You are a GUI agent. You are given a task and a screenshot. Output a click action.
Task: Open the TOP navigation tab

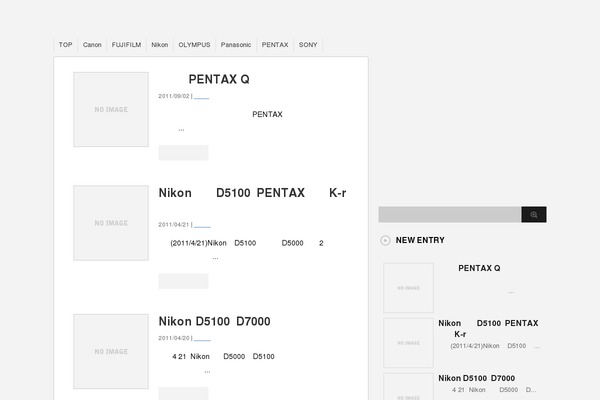coord(65,45)
